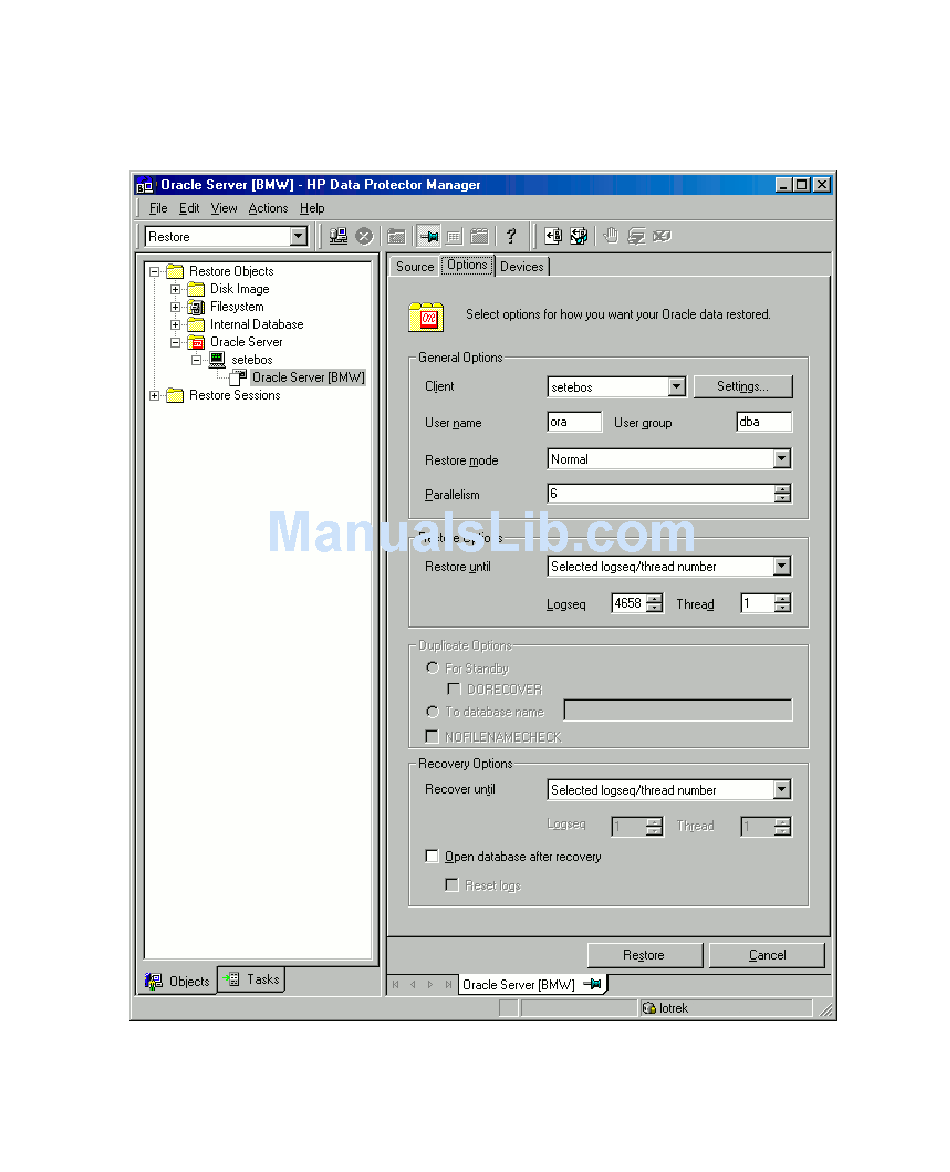Switch to the Tasks pane tab
Viewport: 950px width, 1172px height.
[x=252, y=979]
